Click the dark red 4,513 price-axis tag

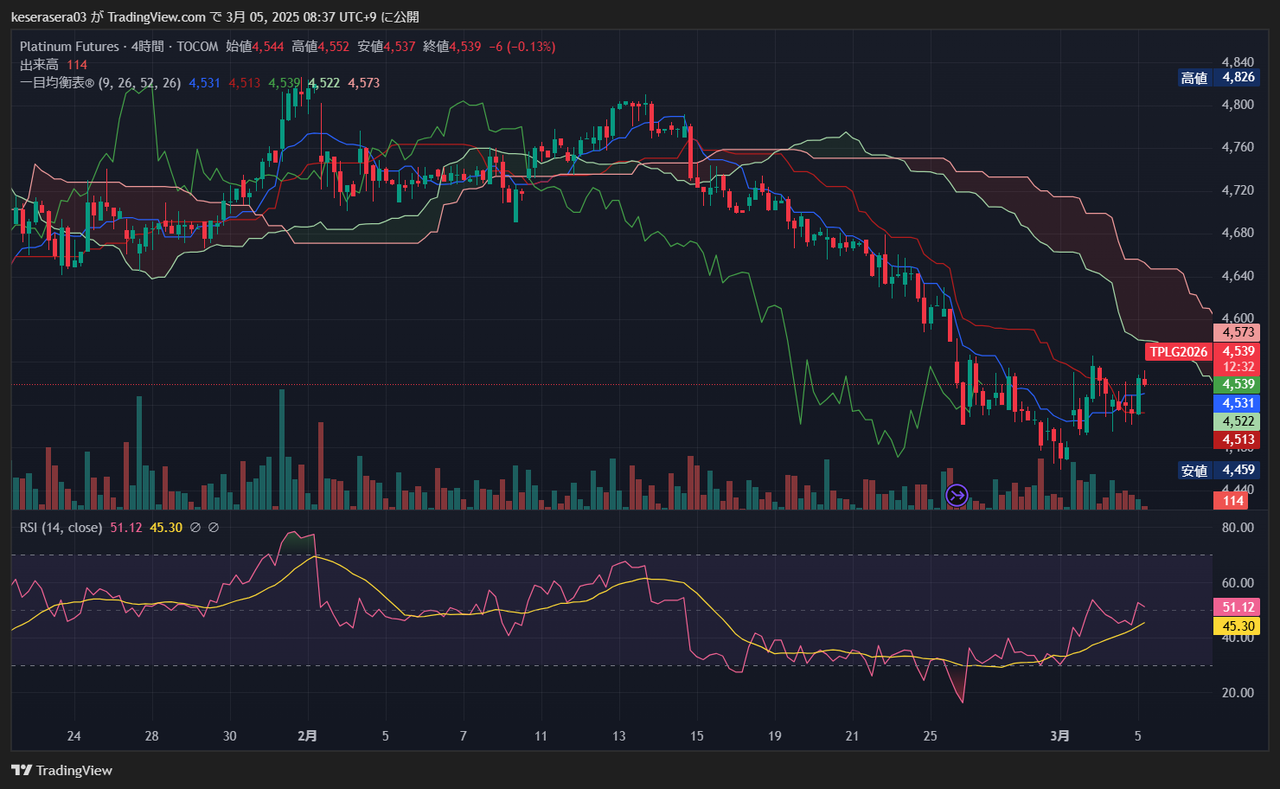(x=1237, y=440)
